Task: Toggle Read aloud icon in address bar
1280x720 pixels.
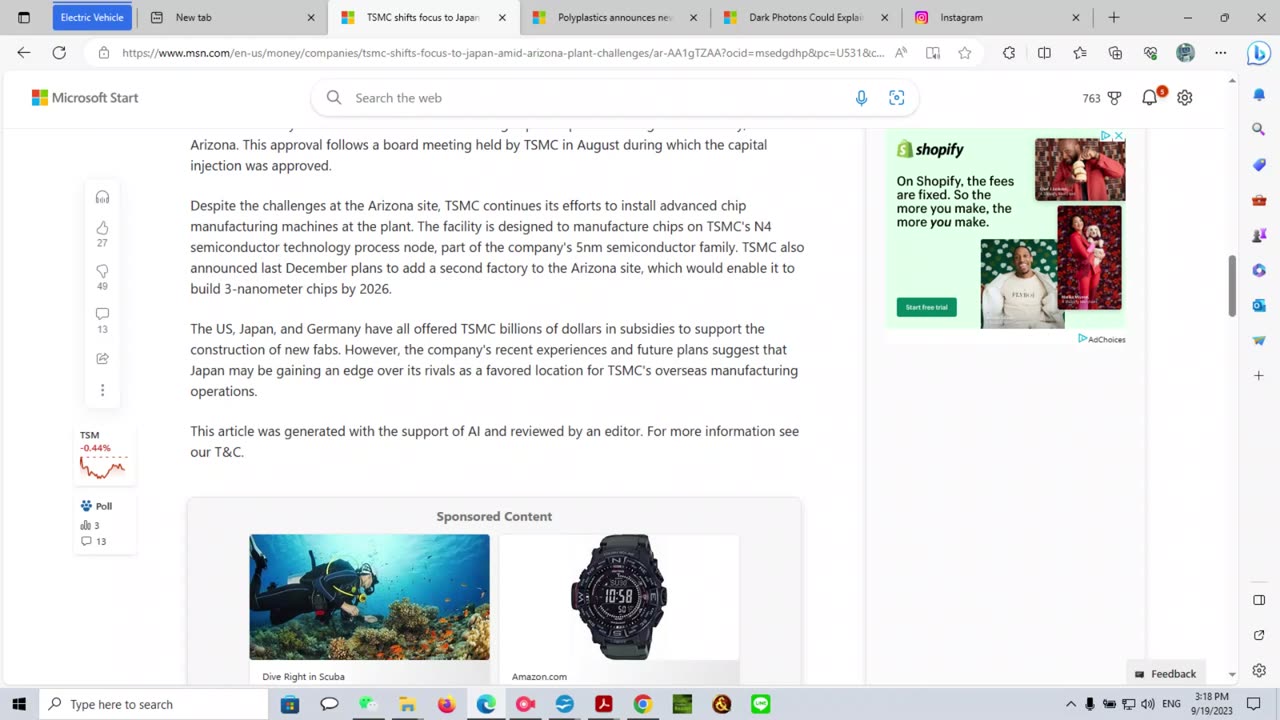Action: coord(901,53)
